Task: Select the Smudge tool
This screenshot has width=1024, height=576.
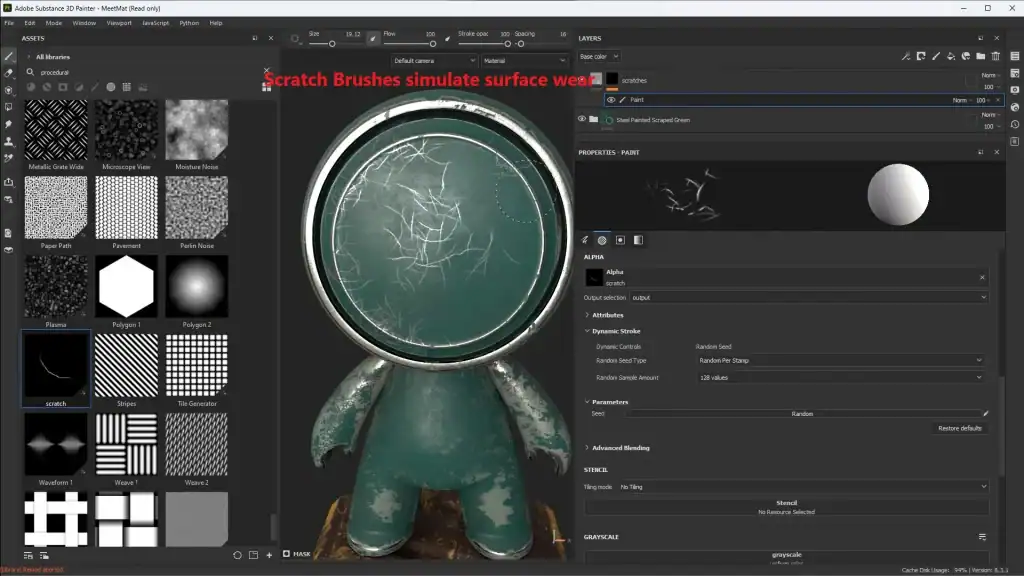Action: coord(9,124)
